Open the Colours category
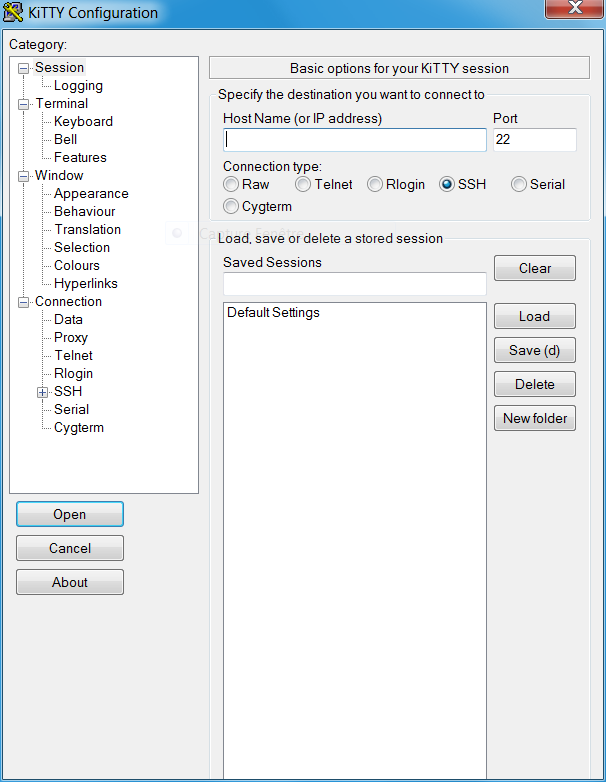The image size is (606, 782). 77,265
